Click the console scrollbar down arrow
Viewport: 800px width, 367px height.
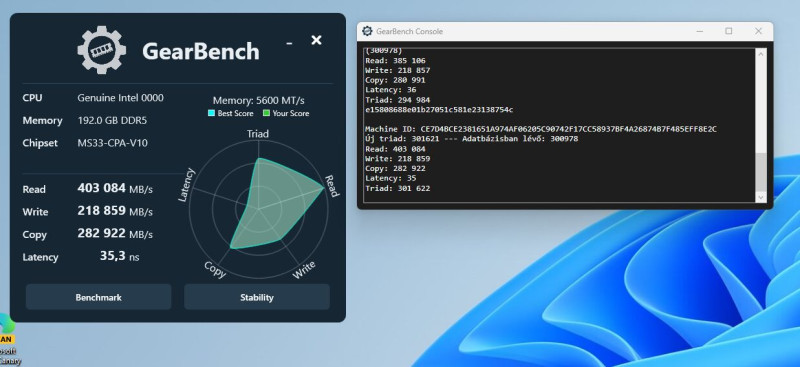coord(761,197)
